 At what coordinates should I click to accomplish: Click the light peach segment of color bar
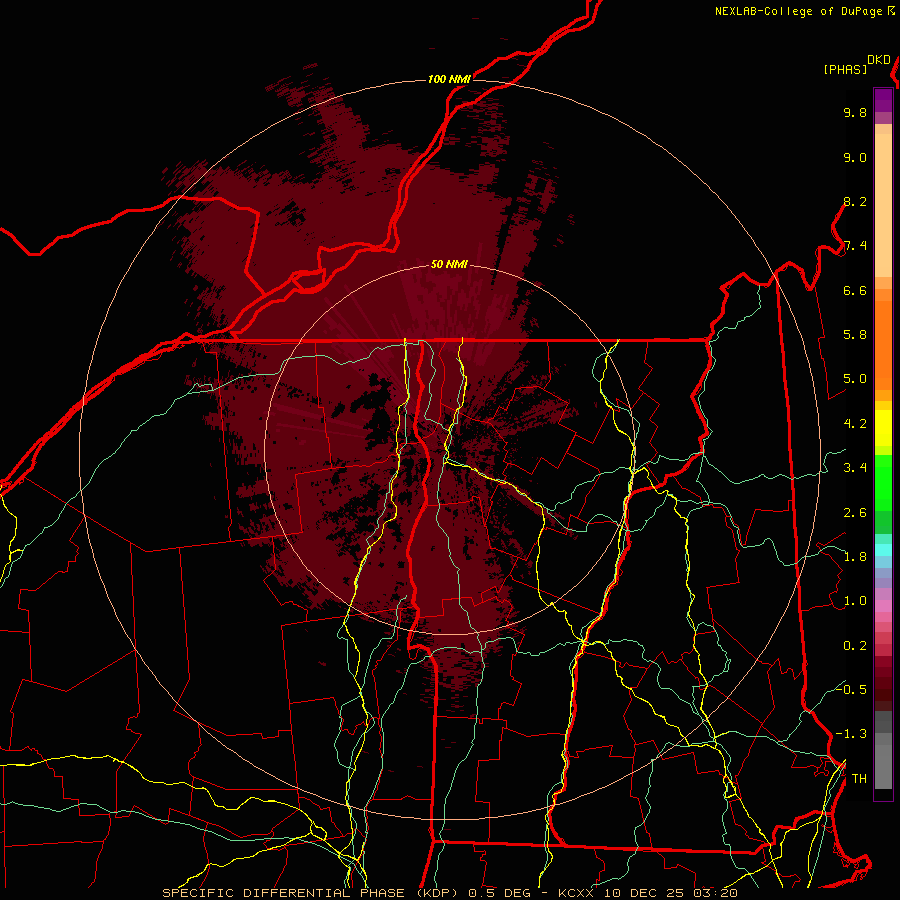tap(883, 205)
